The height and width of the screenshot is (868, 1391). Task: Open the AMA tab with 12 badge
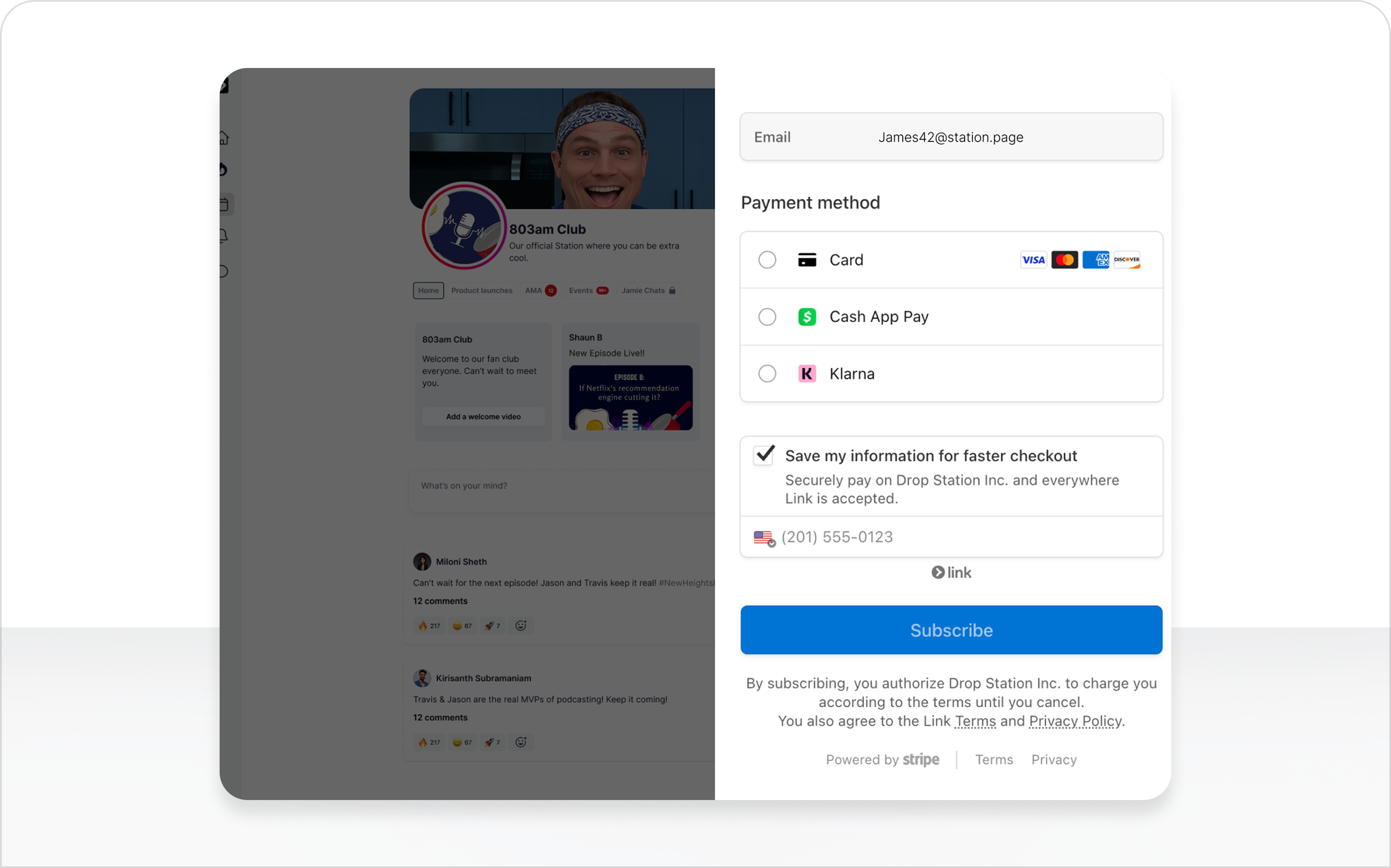click(x=540, y=291)
